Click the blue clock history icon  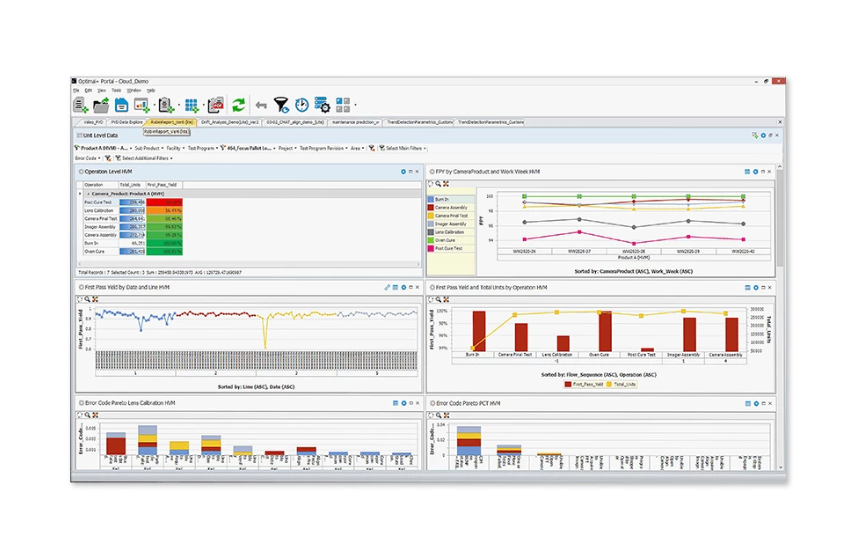pyautogui.click(x=302, y=105)
